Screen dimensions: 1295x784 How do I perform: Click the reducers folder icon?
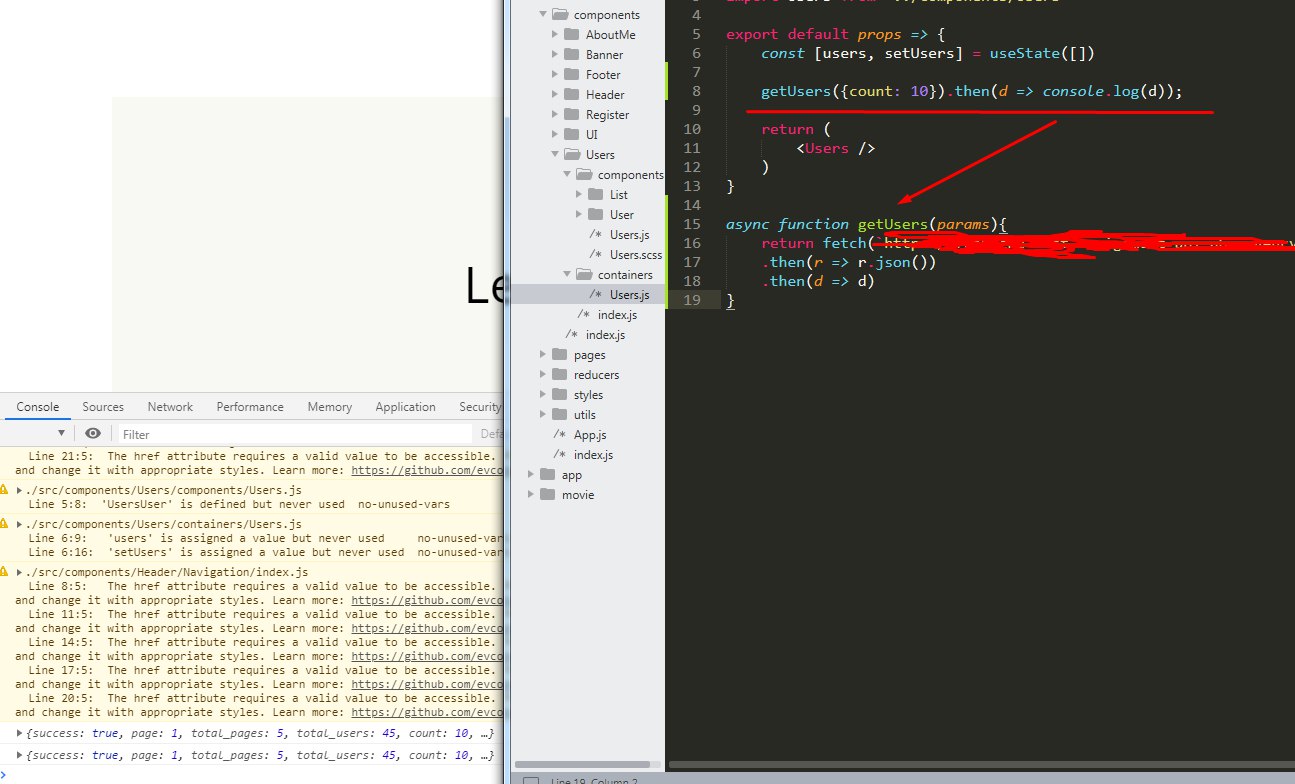click(x=559, y=374)
